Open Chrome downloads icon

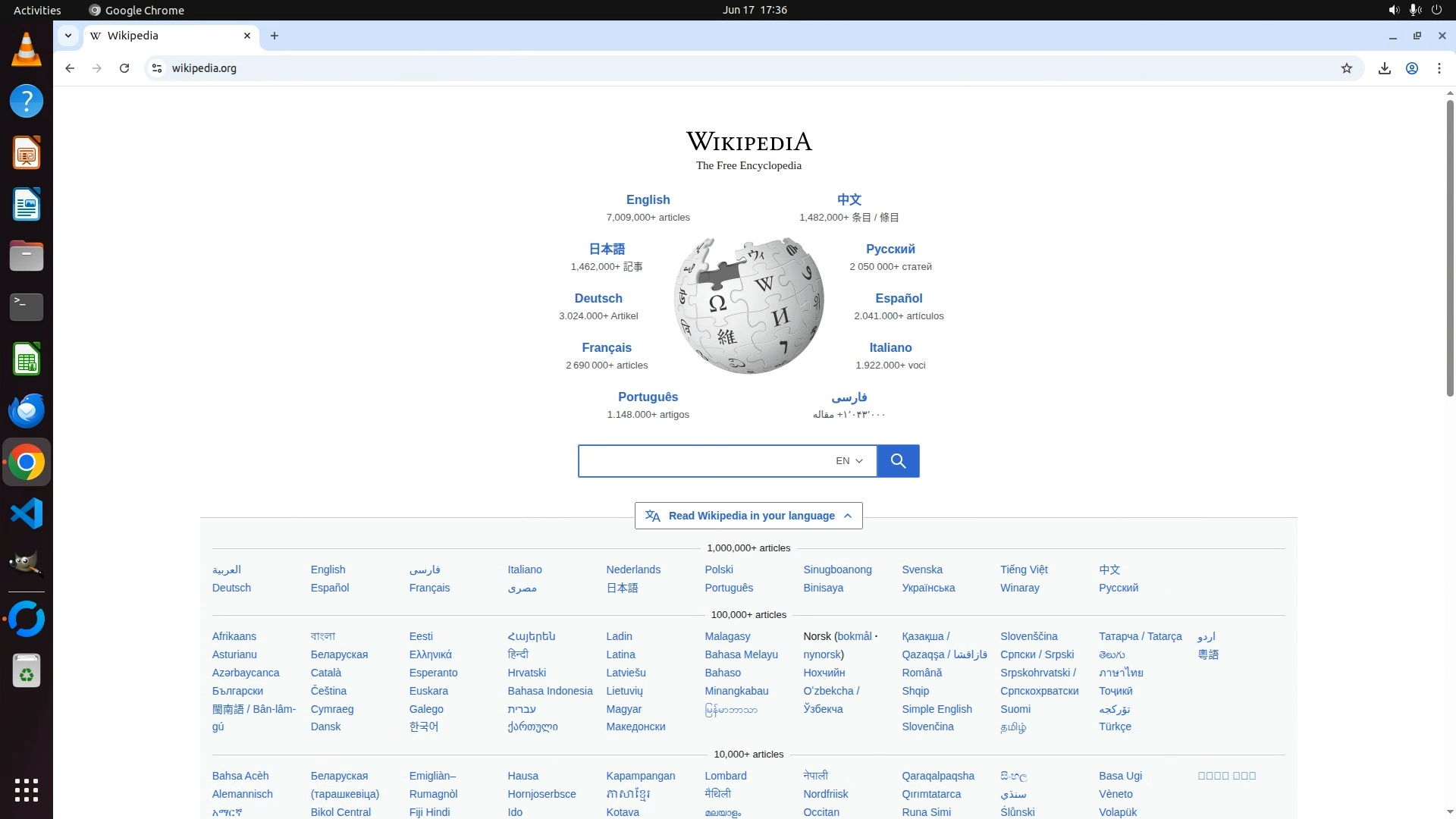1384,68
